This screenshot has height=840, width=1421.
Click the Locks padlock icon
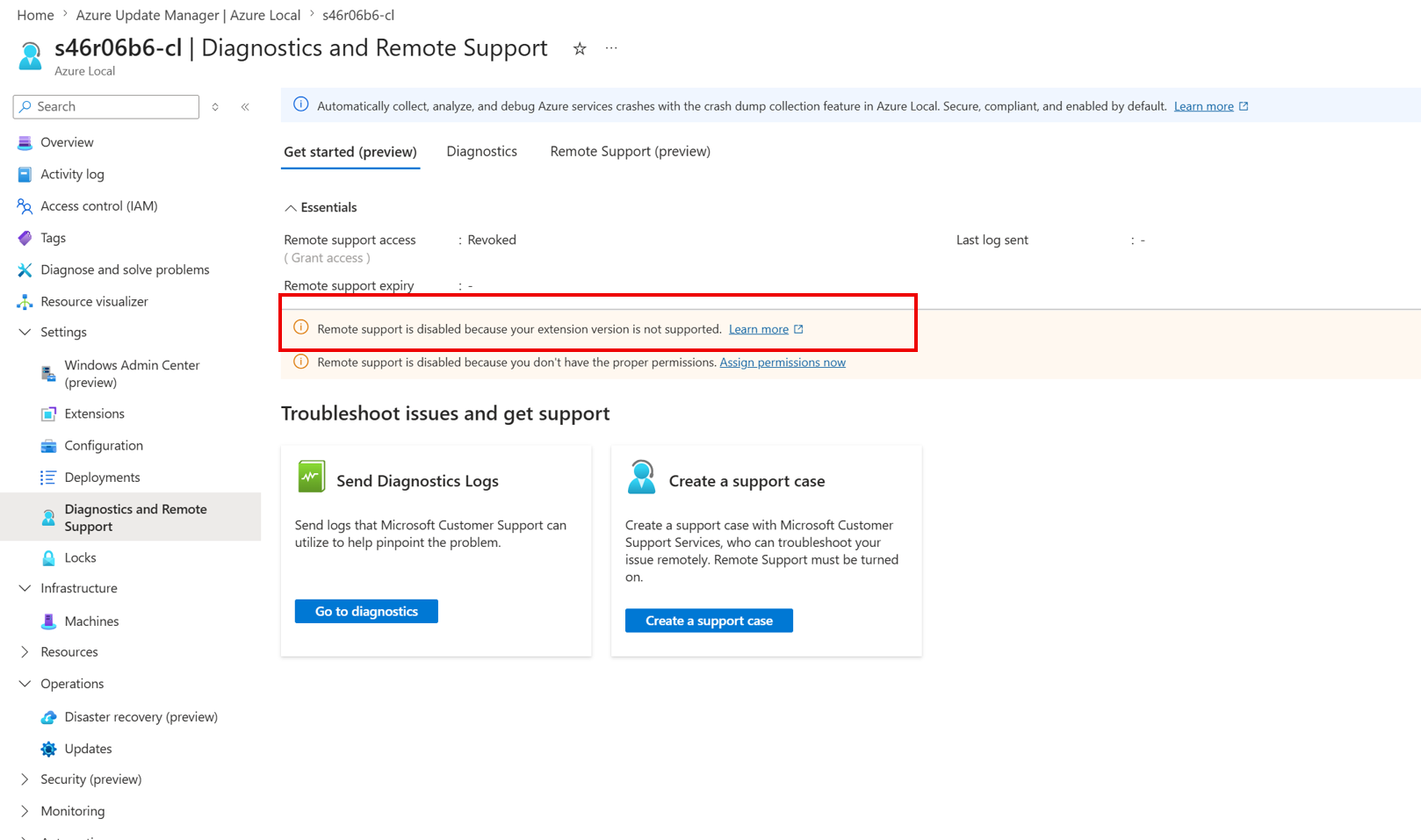(x=48, y=558)
